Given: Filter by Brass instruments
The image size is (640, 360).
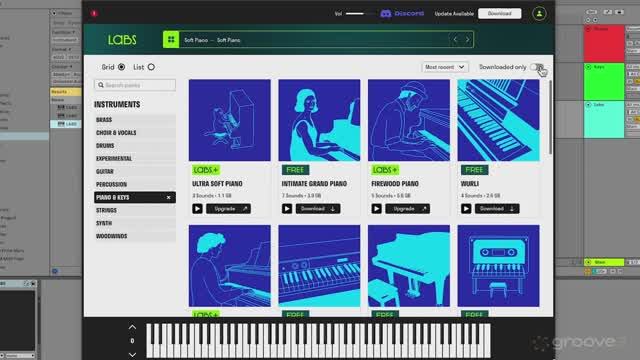Looking at the screenshot, I should [135, 120].
